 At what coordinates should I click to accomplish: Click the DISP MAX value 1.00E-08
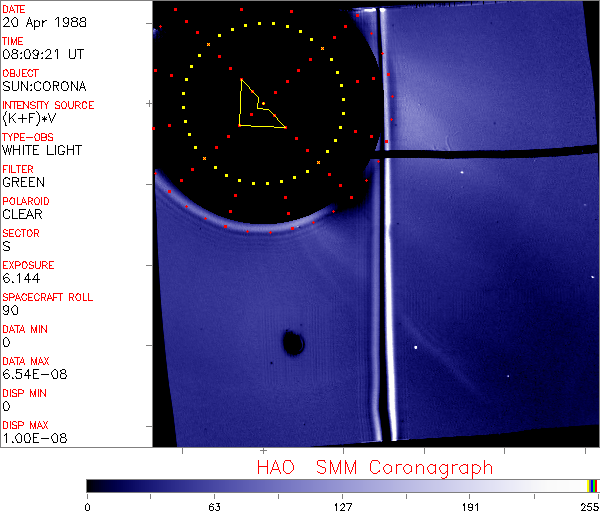click(30, 438)
